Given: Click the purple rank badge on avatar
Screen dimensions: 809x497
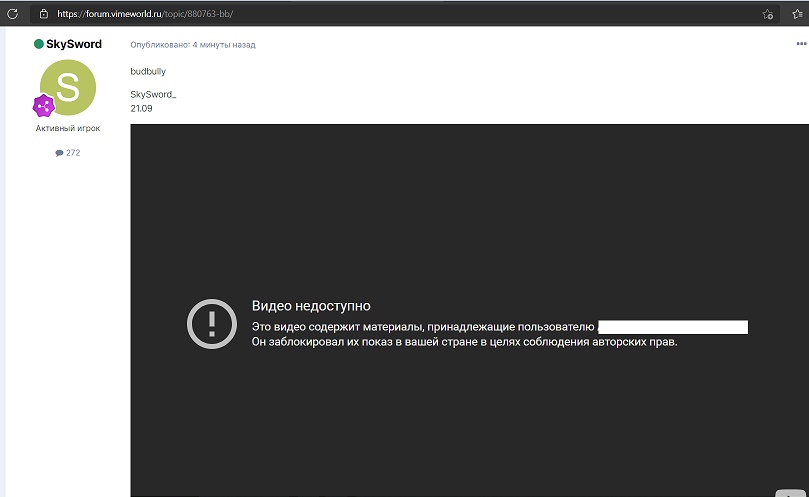Looking at the screenshot, I should [44, 106].
